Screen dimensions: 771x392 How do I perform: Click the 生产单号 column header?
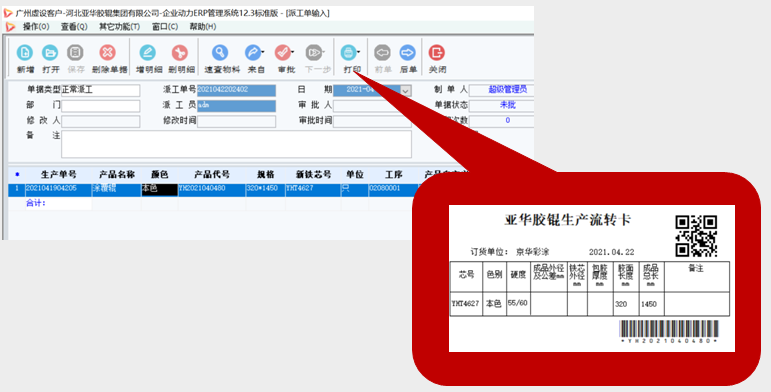[x=59, y=175]
